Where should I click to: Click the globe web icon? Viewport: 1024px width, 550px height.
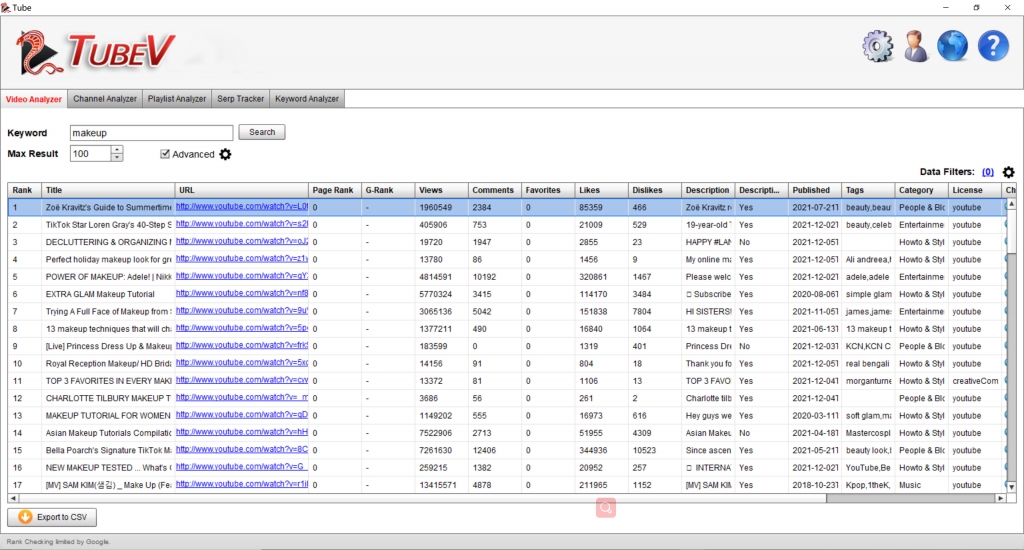(953, 46)
